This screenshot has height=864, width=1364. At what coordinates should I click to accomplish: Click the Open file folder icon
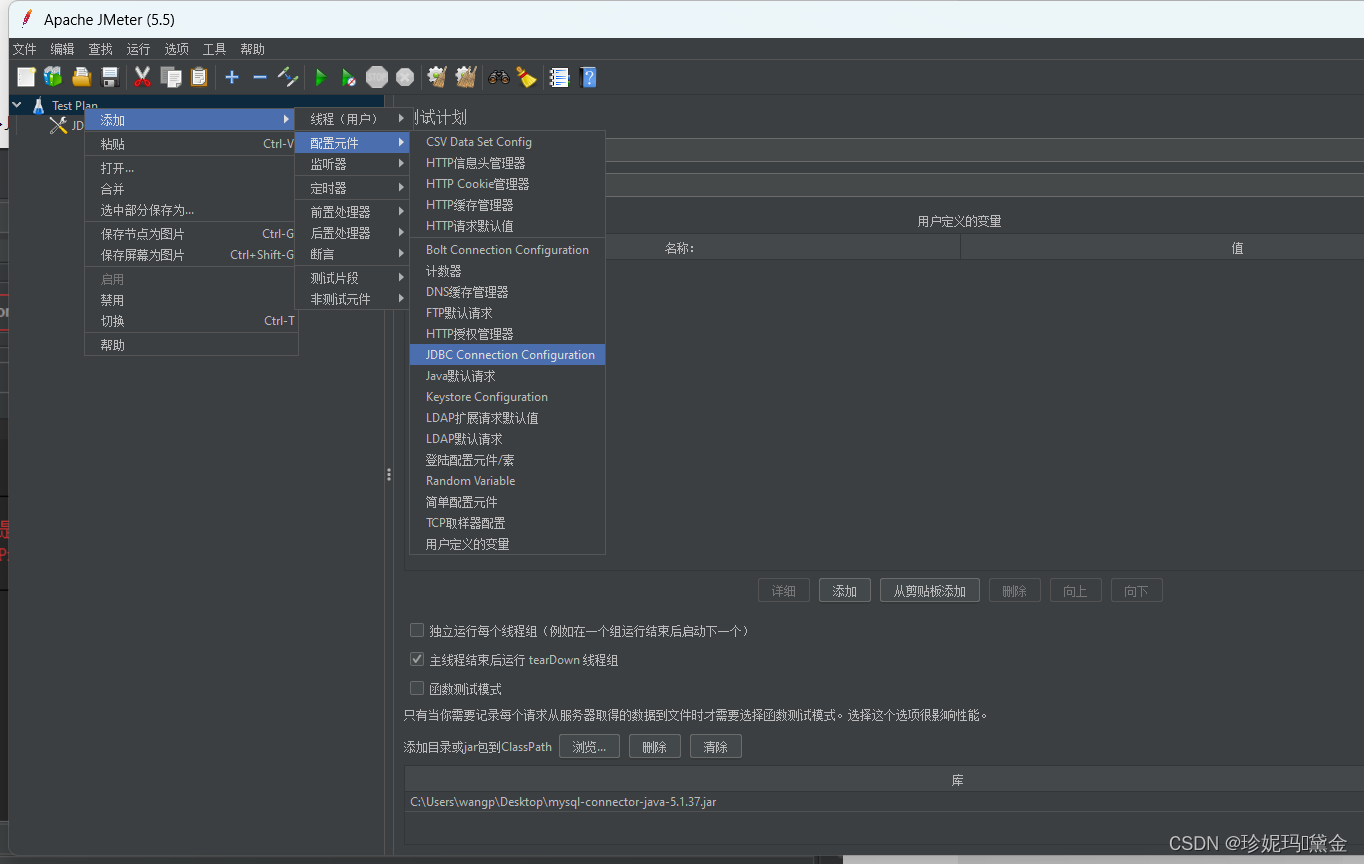pos(82,77)
